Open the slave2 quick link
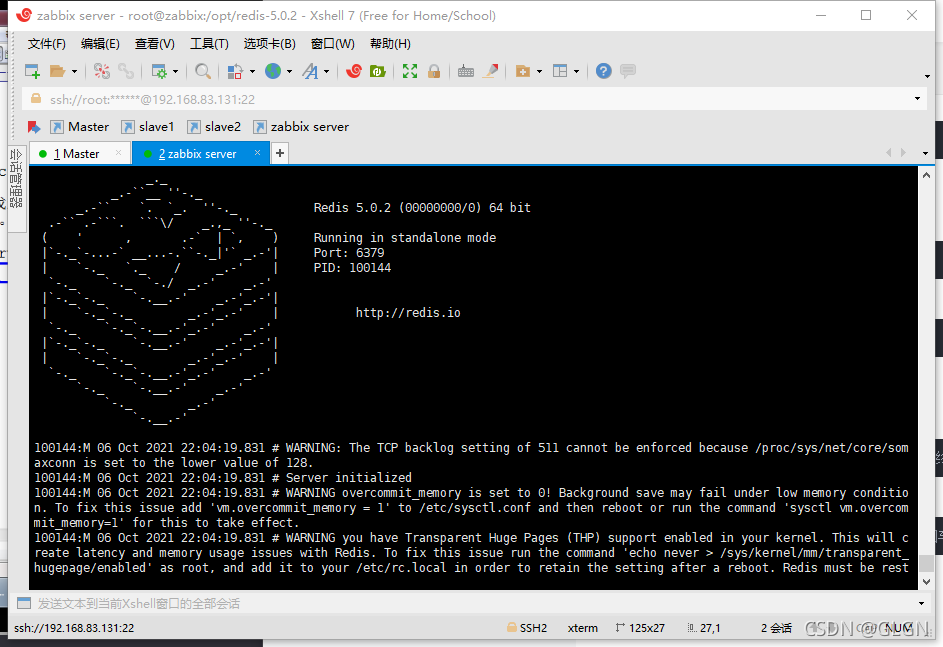This screenshot has width=943, height=647. [214, 127]
